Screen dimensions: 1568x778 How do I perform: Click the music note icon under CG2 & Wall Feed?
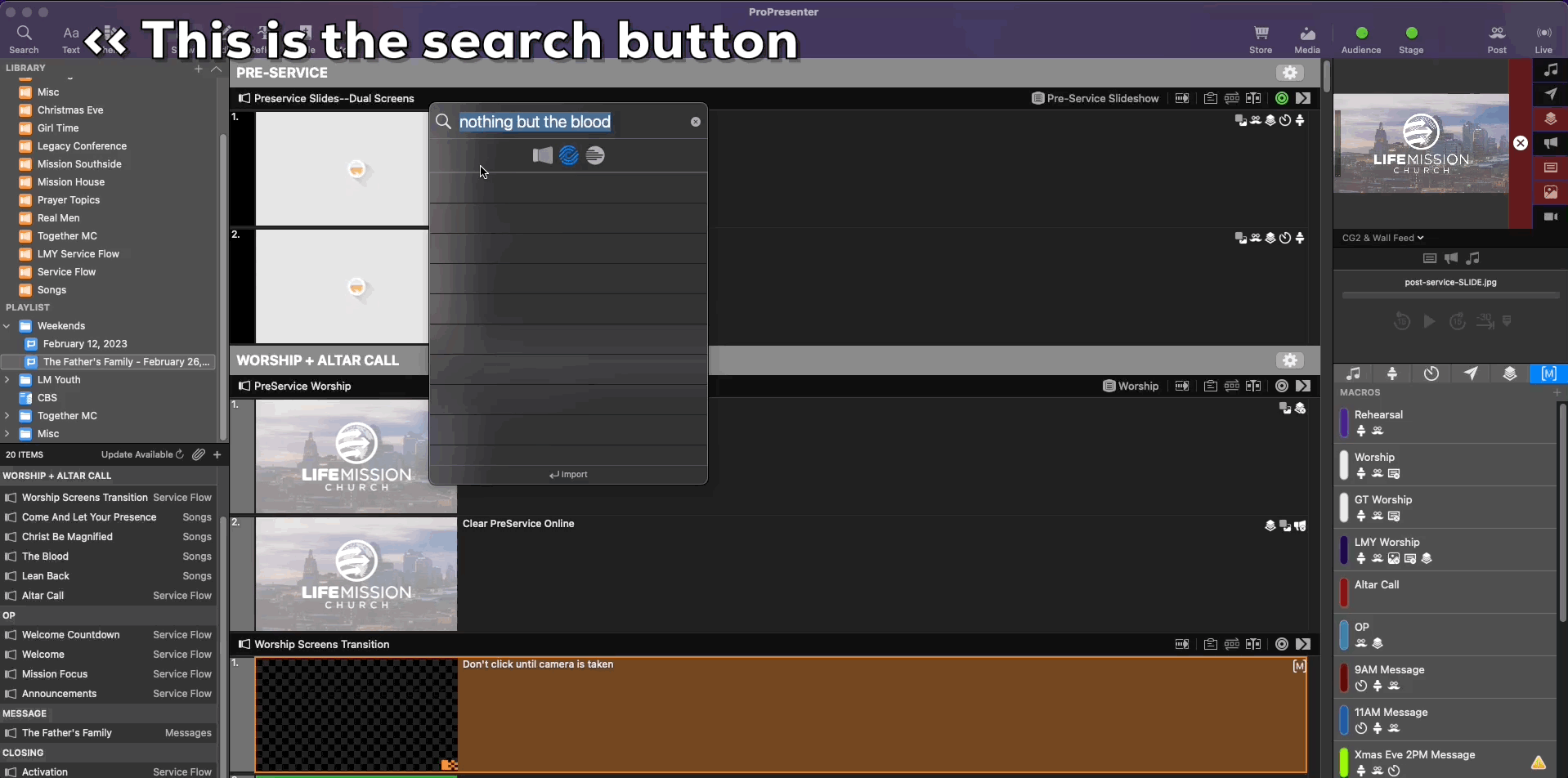point(1472,259)
